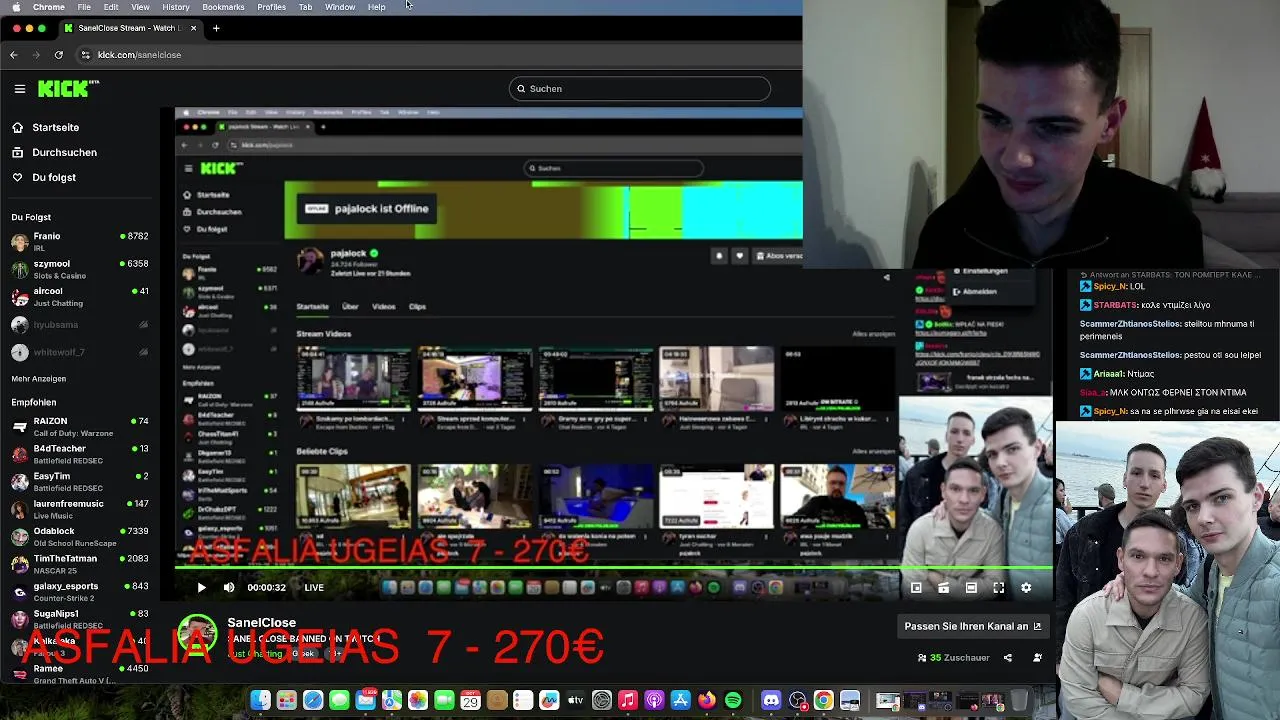Open the player settings gear

(x=1026, y=588)
